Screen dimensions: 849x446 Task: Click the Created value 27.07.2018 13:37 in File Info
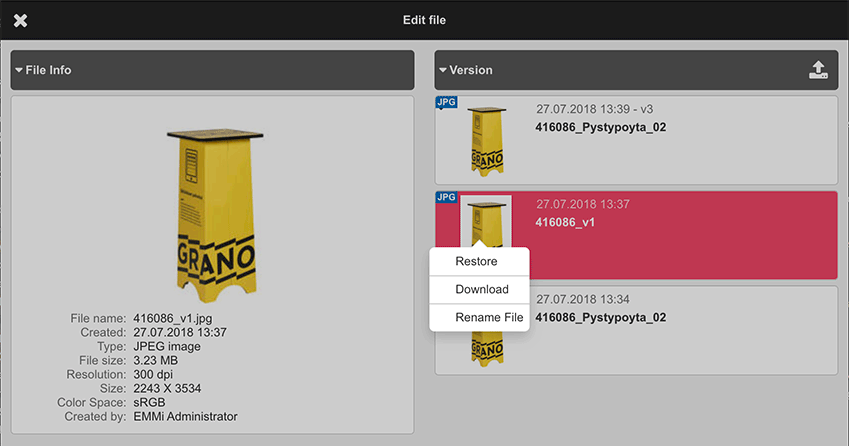[180, 332]
